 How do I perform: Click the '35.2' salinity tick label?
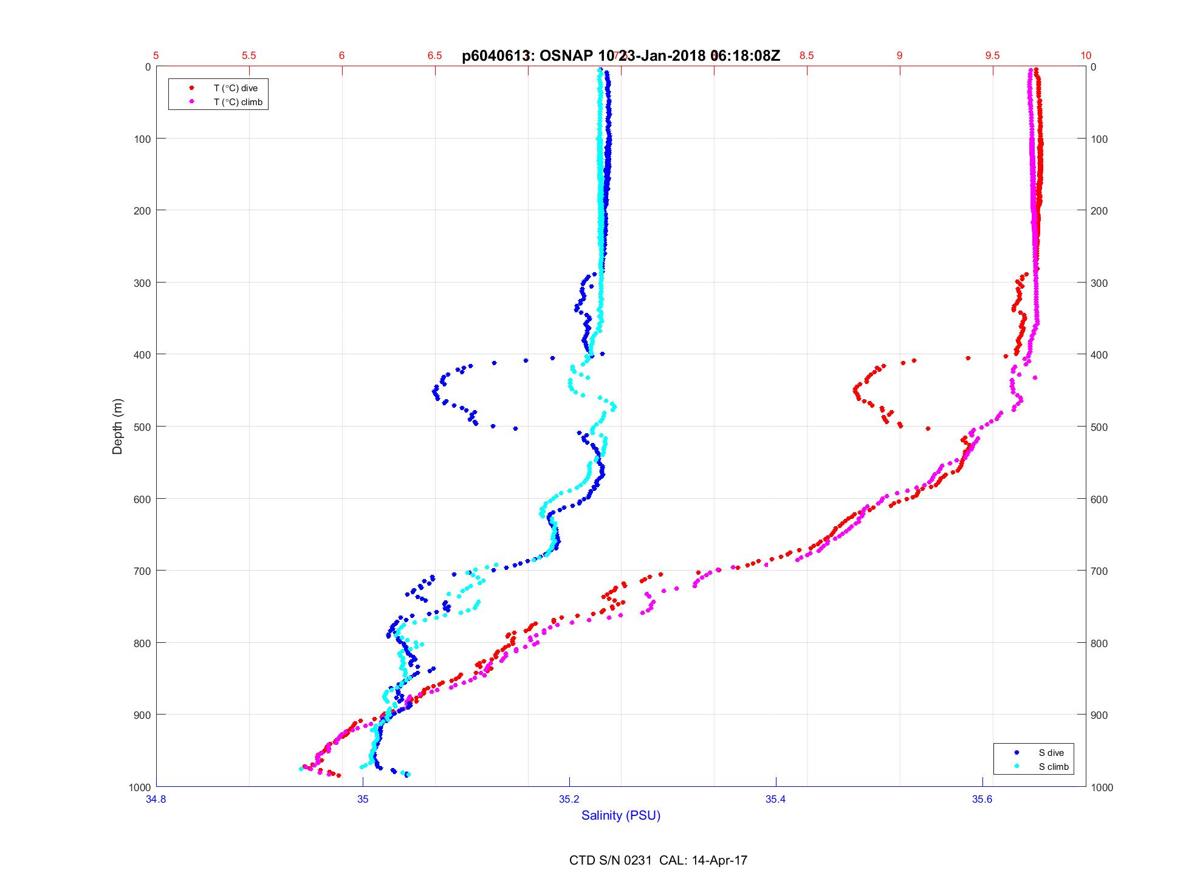coord(569,799)
